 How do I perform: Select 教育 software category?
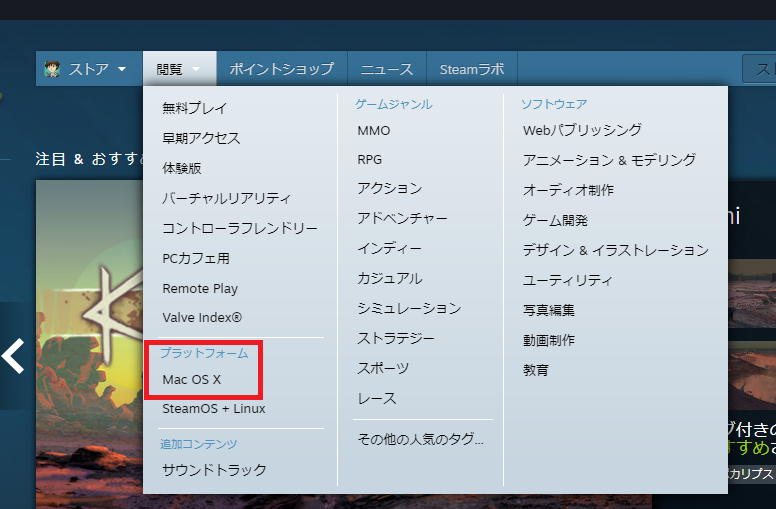point(535,370)
